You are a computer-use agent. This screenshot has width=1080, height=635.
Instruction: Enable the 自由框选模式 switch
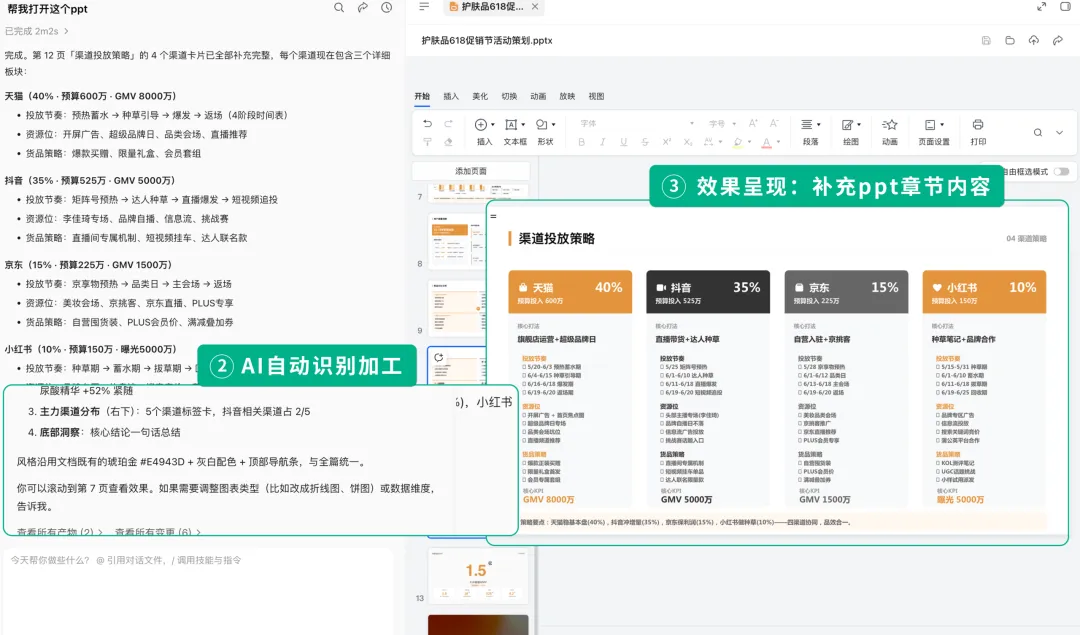pyautogui.click(x=1061, y=171)
